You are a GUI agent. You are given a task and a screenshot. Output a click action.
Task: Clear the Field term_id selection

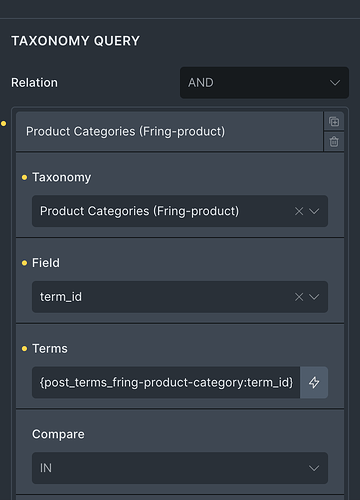(299, 297)
